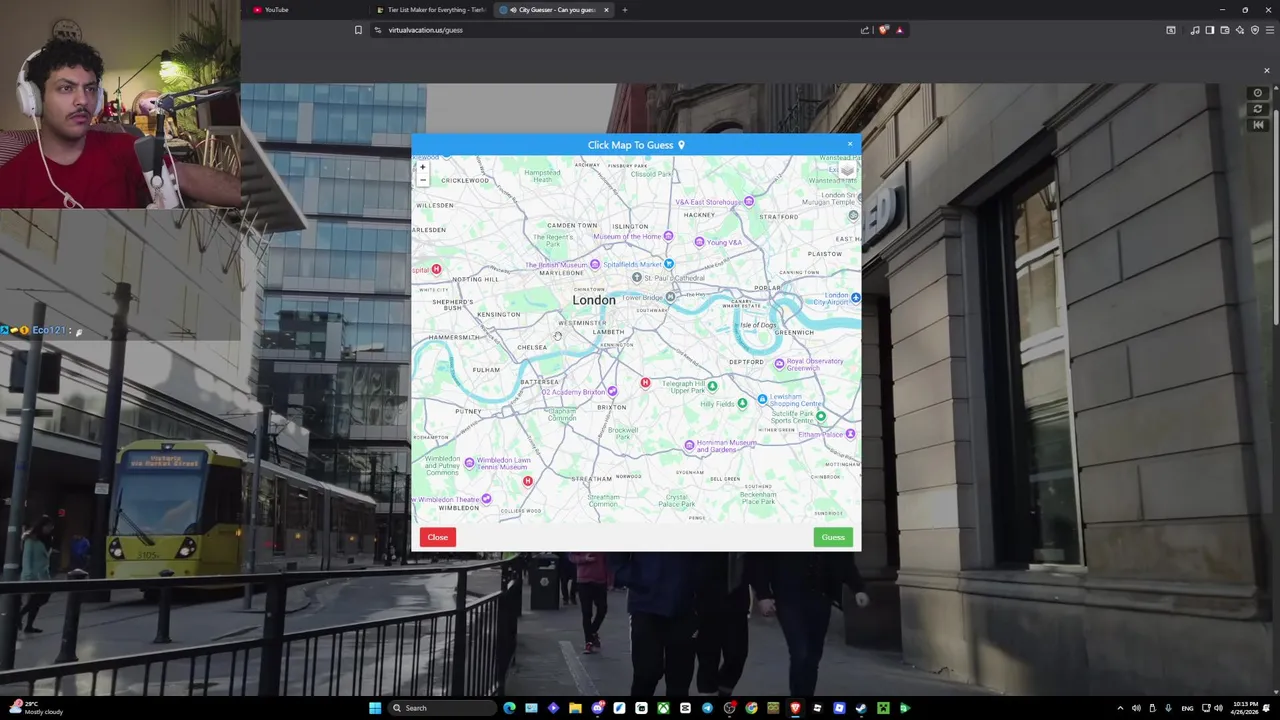Open File Explorer from the taskbar
This screenshot has height=720, width=1280.
point(575,708)
